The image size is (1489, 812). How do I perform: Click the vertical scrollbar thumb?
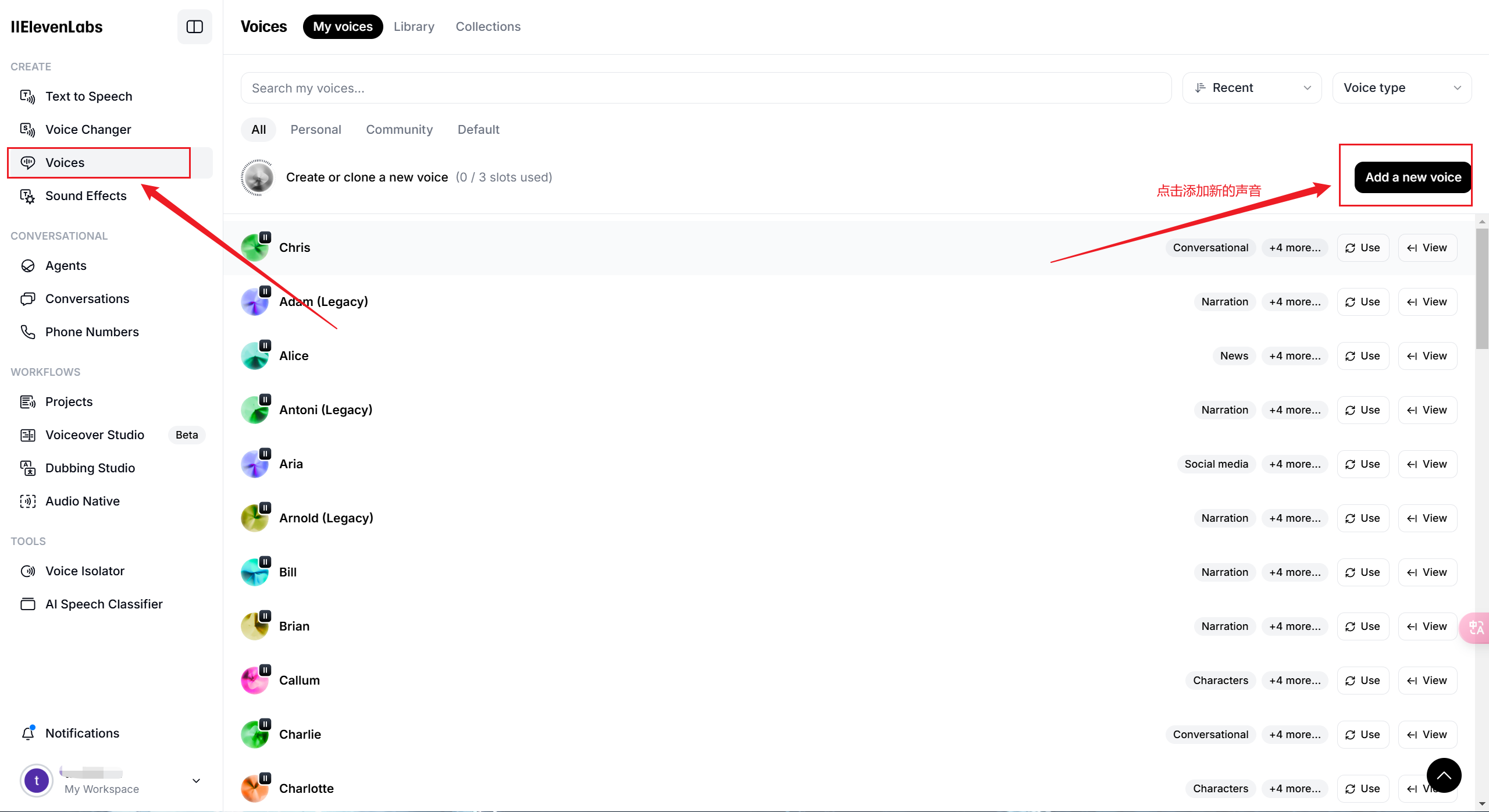pos(1481,288)
